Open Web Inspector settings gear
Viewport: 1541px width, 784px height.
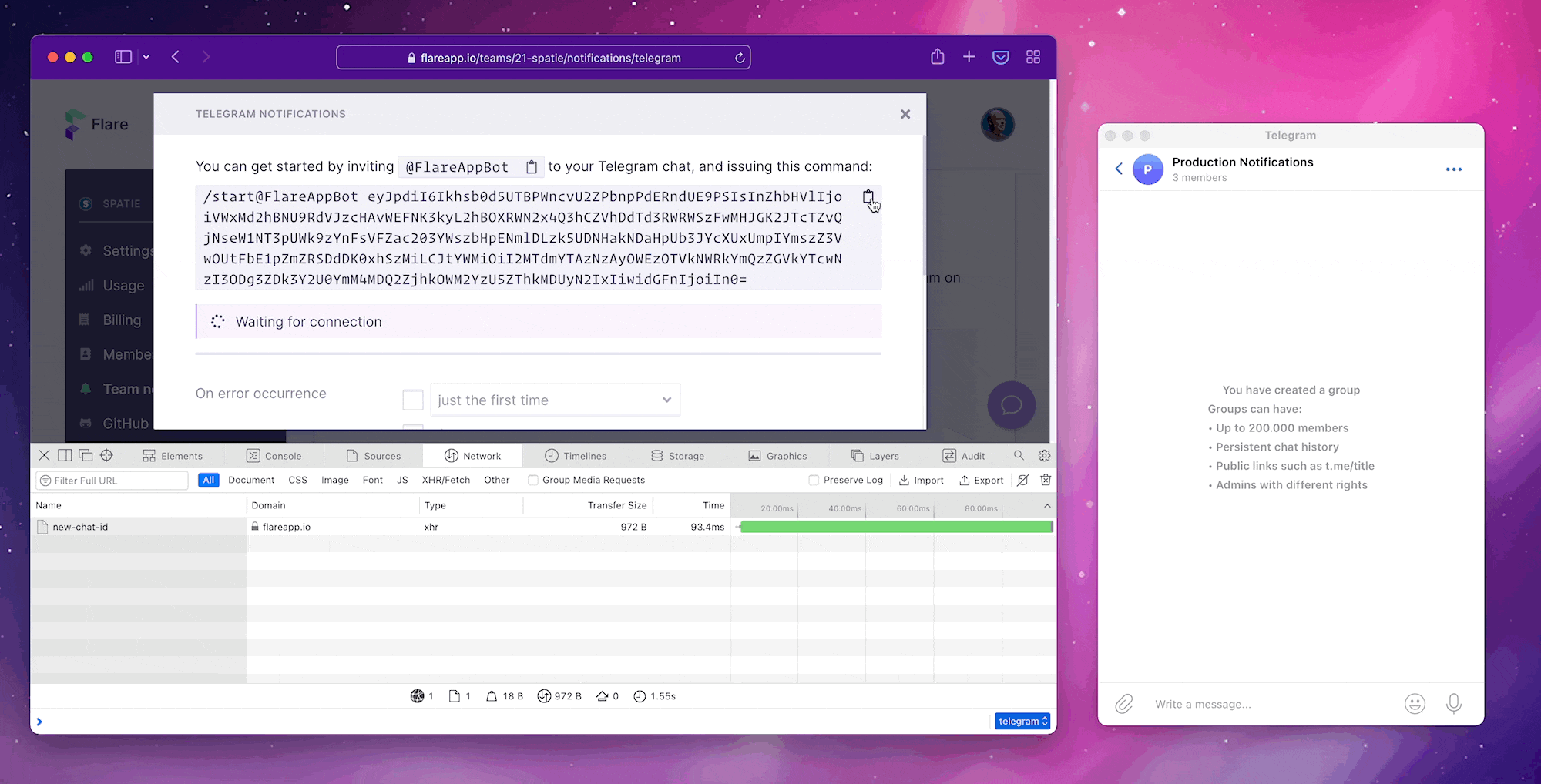pos(1045,456)
